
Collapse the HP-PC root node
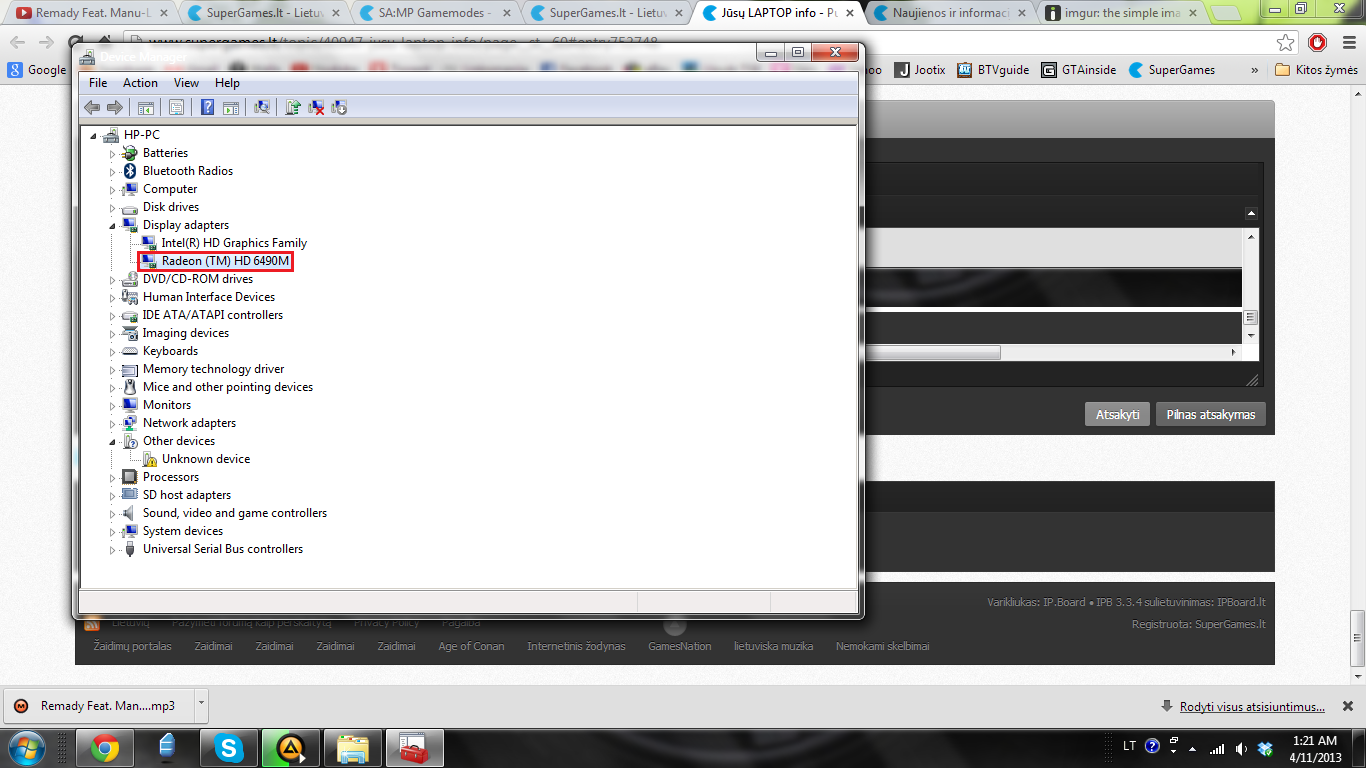pyautogui.click(x=94, y=136)
